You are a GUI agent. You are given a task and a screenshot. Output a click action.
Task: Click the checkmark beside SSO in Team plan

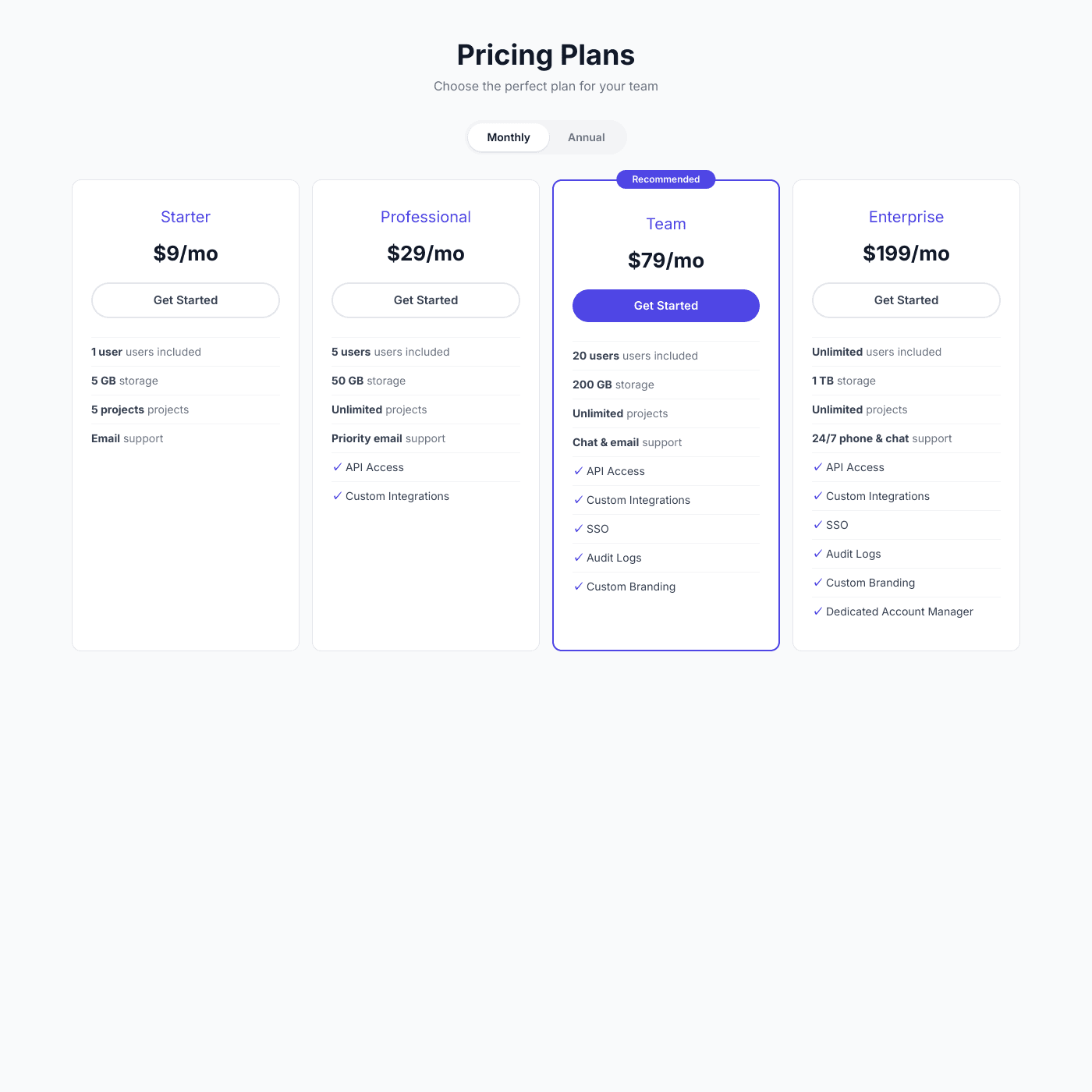click(x=578, y=529)
